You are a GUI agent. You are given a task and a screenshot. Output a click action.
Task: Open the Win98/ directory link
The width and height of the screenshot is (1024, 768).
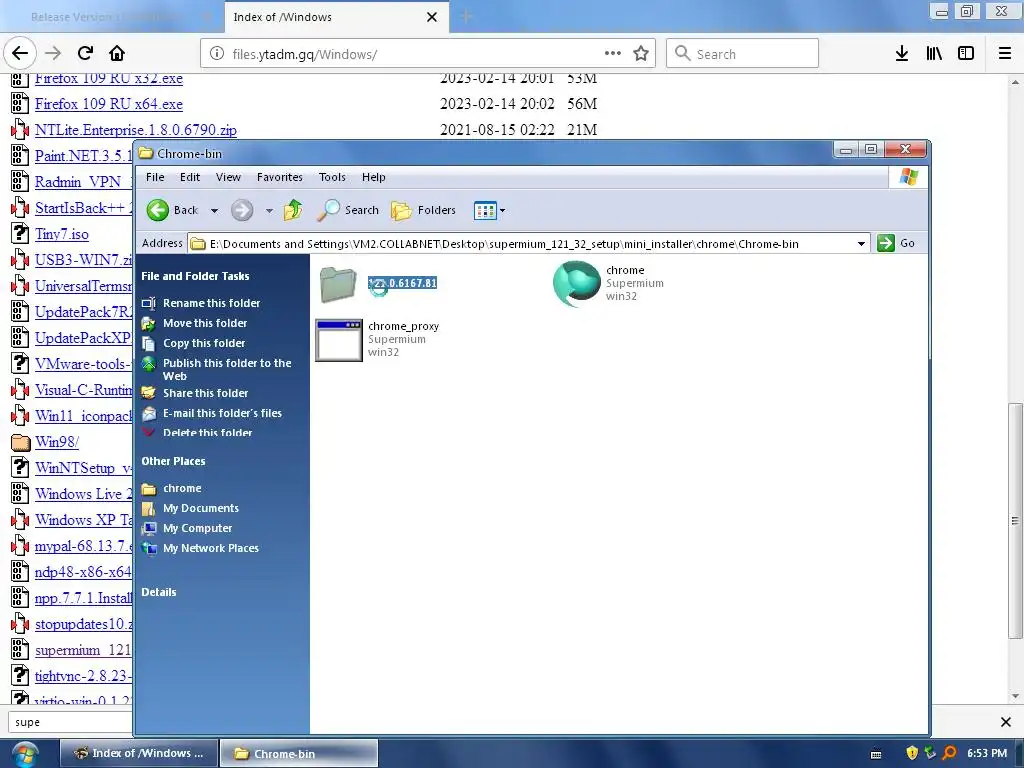(57, 442)
